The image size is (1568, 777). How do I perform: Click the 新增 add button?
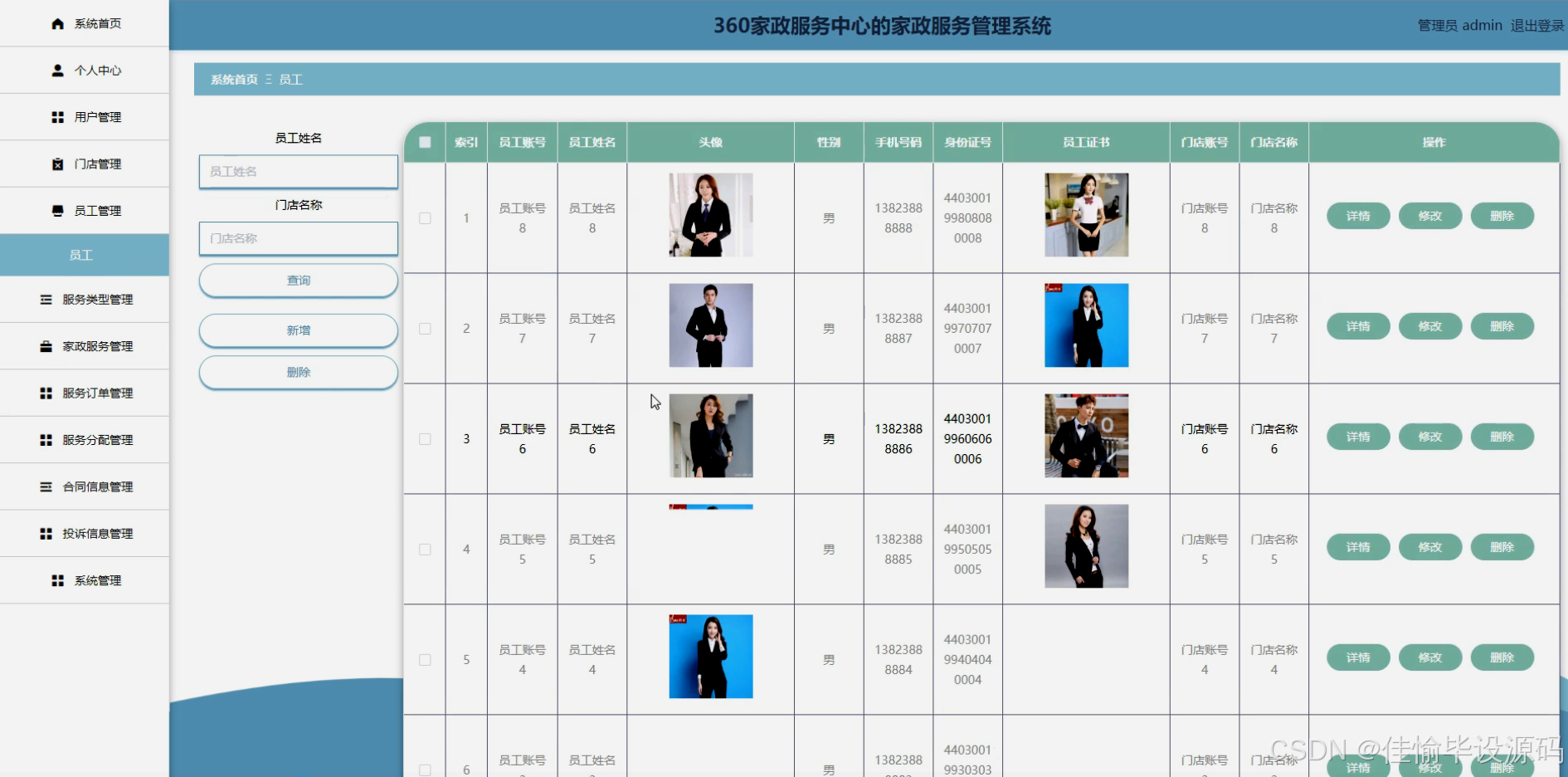click(x=299, y=330)
